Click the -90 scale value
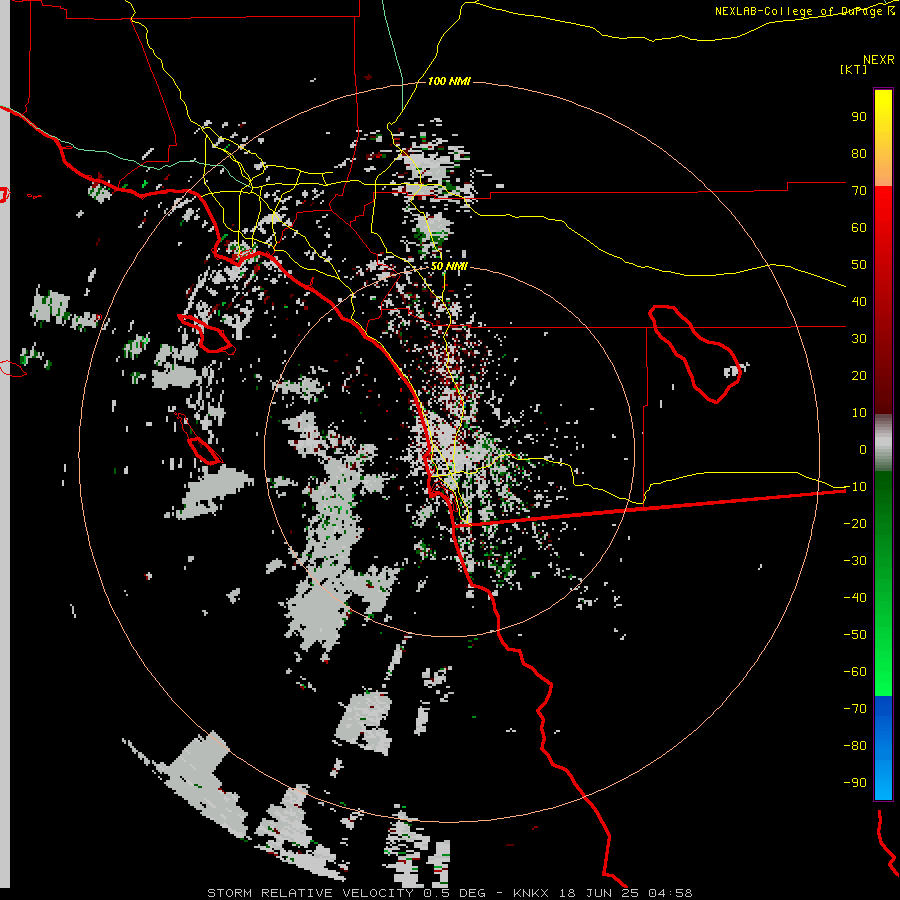 855,783
